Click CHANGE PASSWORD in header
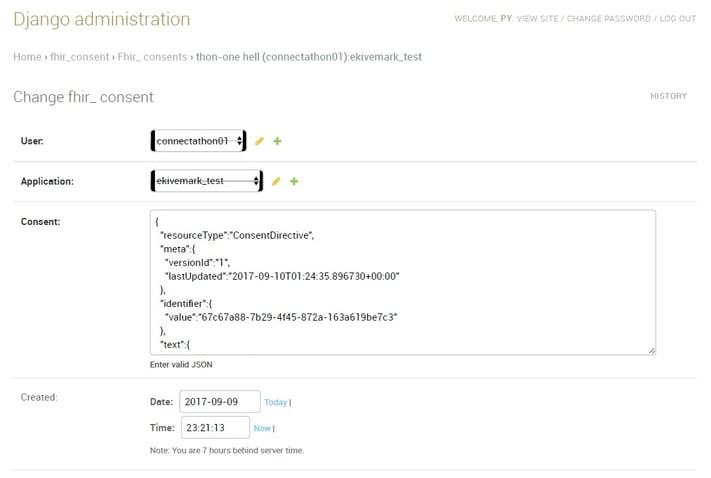This screenshot has width=711, height=478. 609,19
